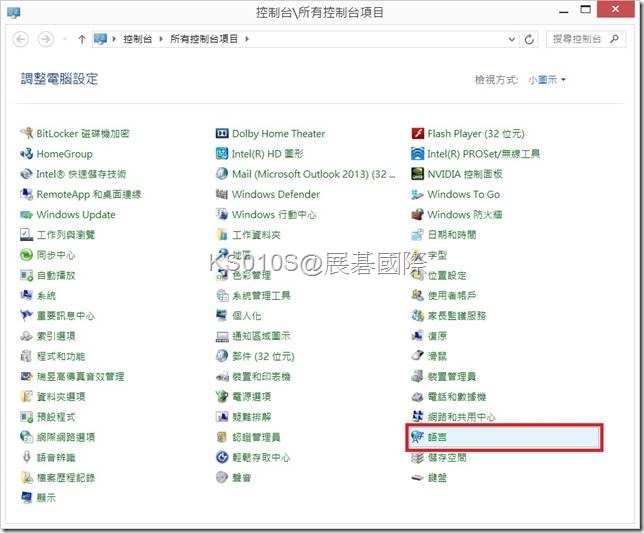Open the recent locations dropdown arrow

point(64,39)
